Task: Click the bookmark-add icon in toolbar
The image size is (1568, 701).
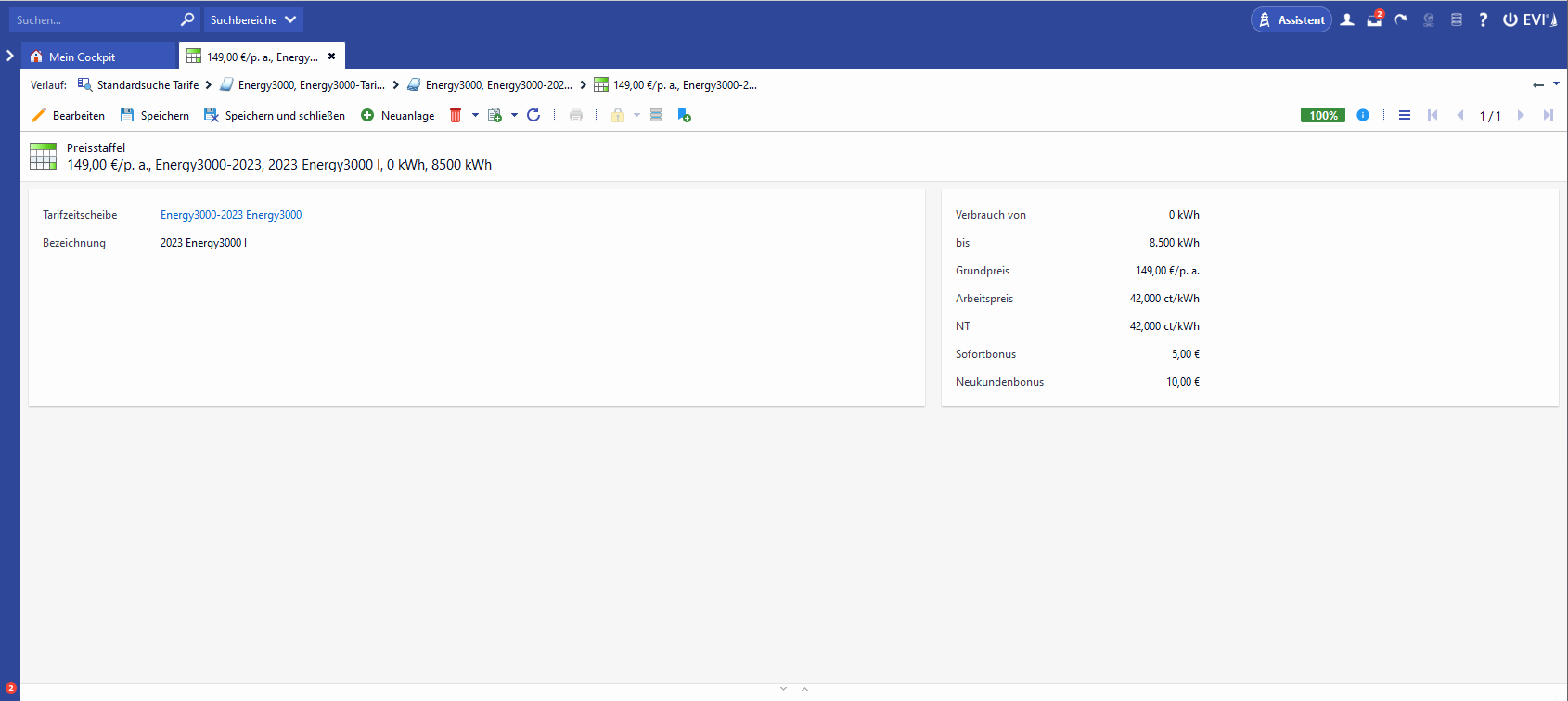Action: tap(684, 115)
